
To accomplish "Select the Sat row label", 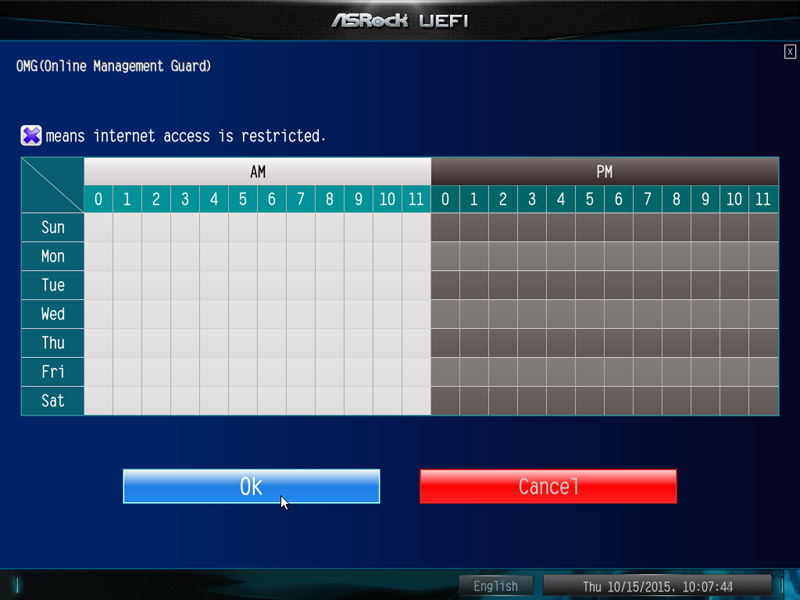I will [53, 401].
